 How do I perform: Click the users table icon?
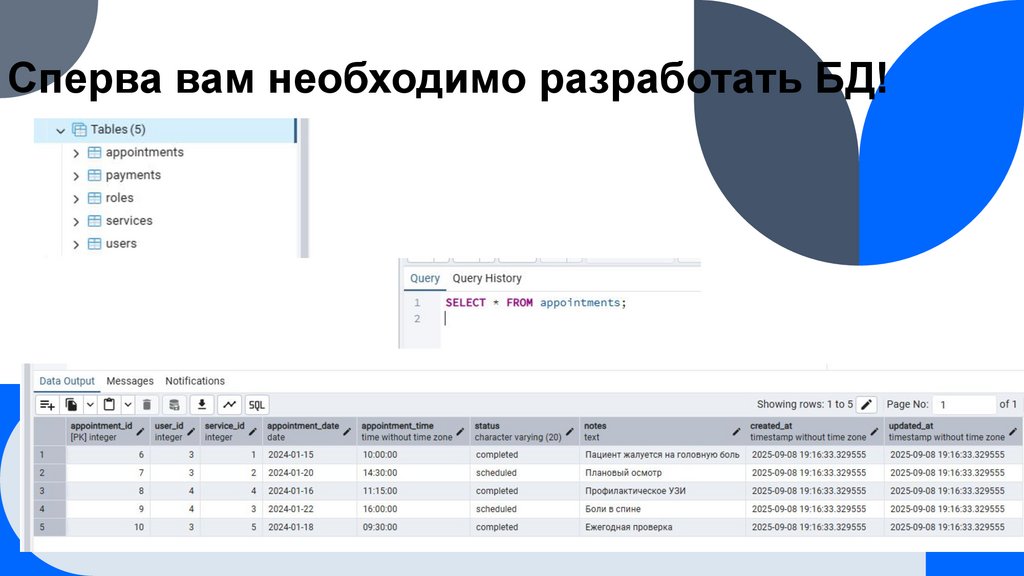[x=95, y=244]
